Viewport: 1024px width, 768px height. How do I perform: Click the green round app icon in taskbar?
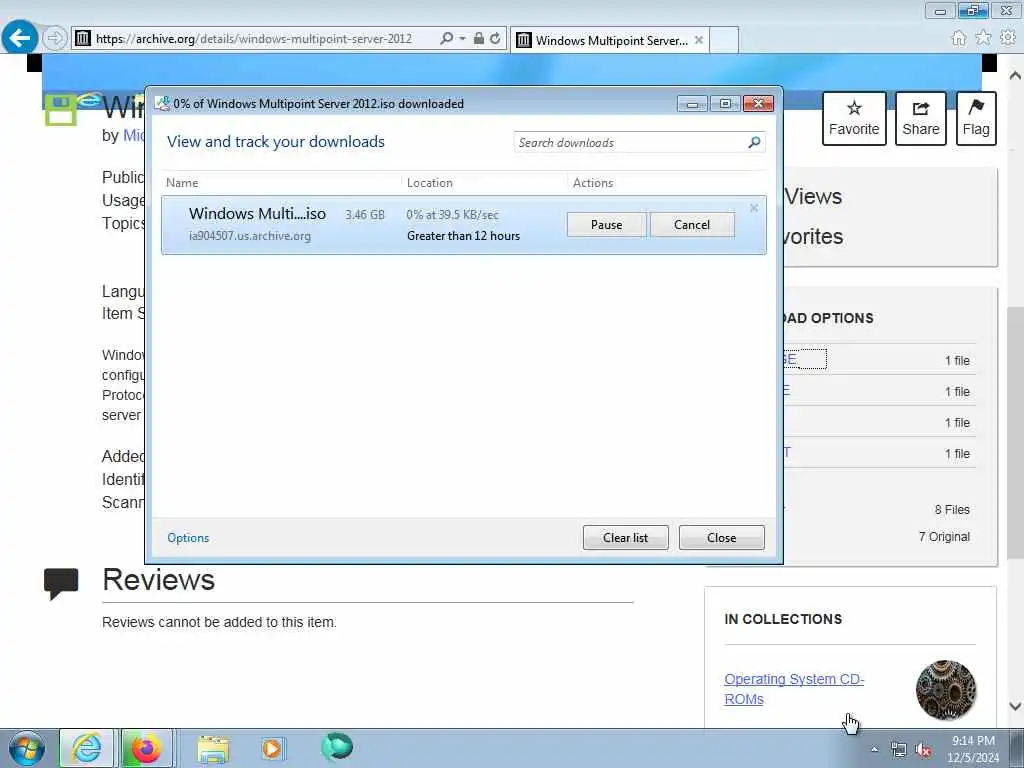coord(337,747)
